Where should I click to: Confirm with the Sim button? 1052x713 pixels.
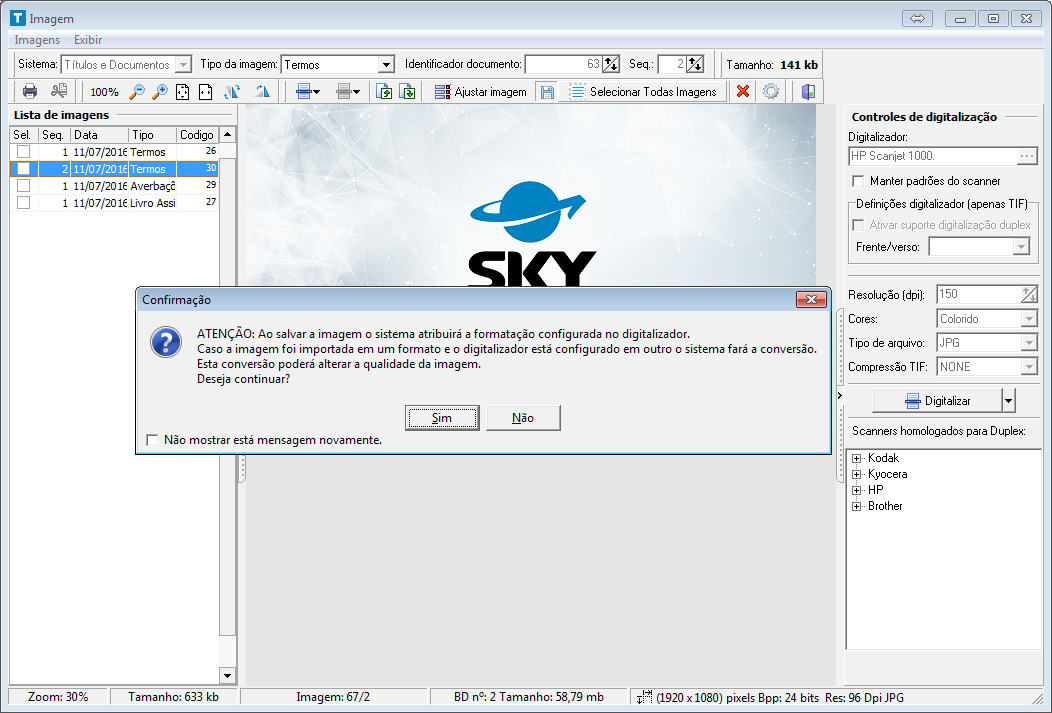442,418
